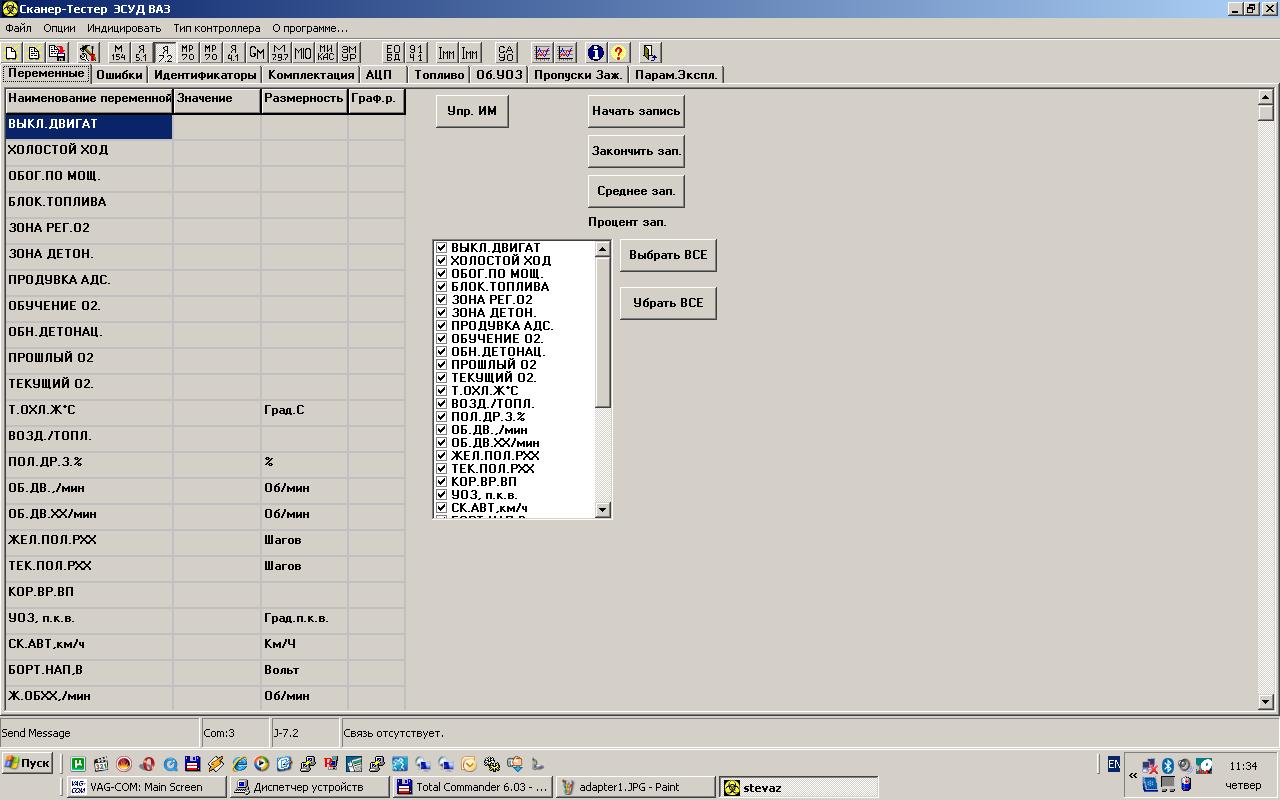Image resolution: width=1280 pixels, height=800 pixels.
Task: Uncheck the КОР.ВР.ВП checkbox
Action: point(441,481)
